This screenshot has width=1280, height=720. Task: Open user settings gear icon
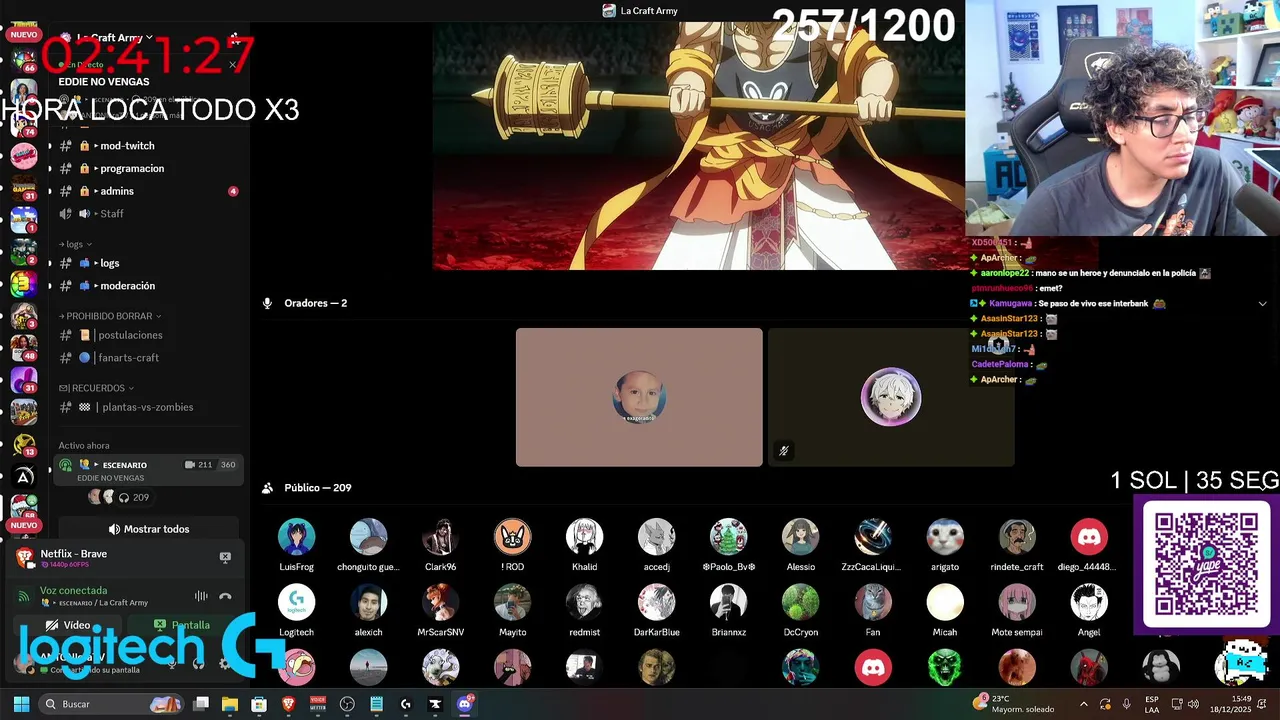[224, 663]
